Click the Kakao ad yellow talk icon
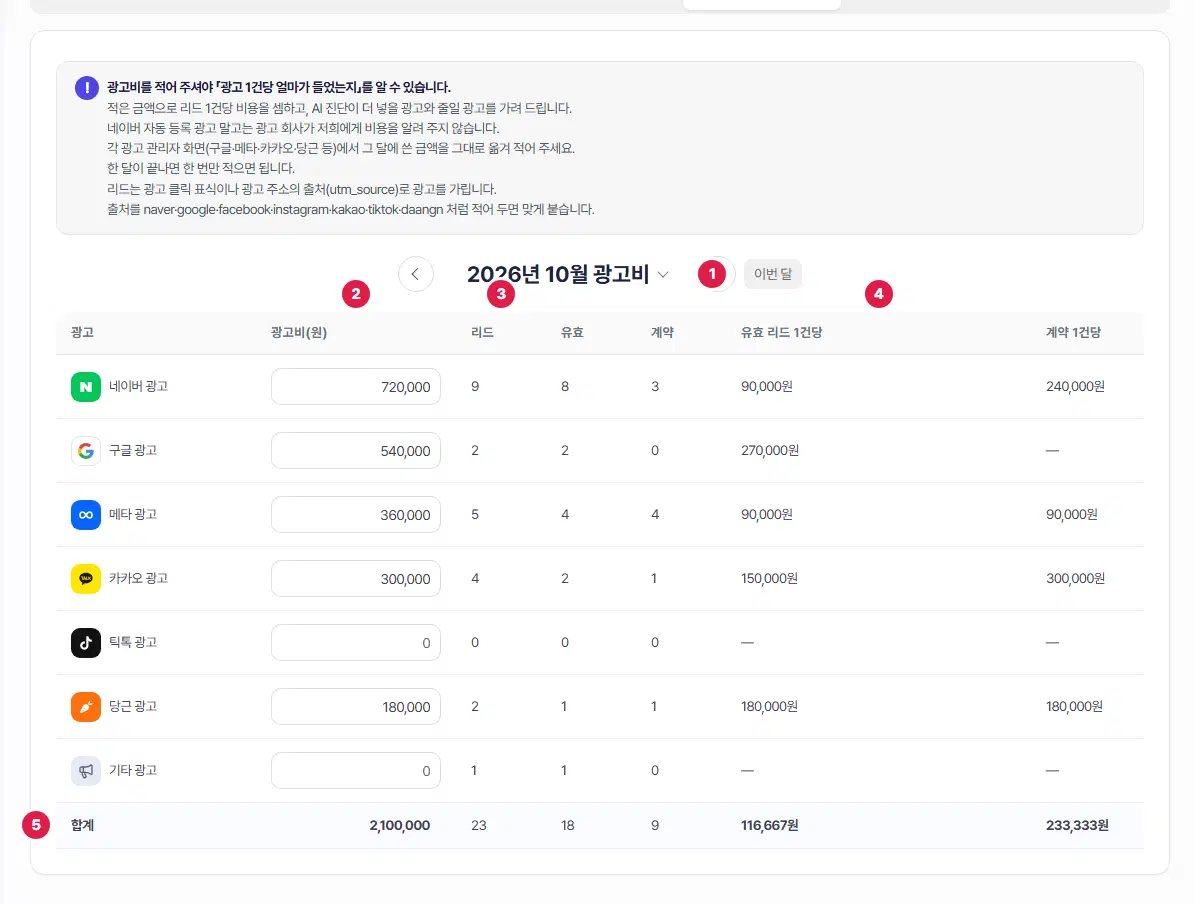Image resolution: width=1195 pixels, height=904 pixels. pos(86,579)
